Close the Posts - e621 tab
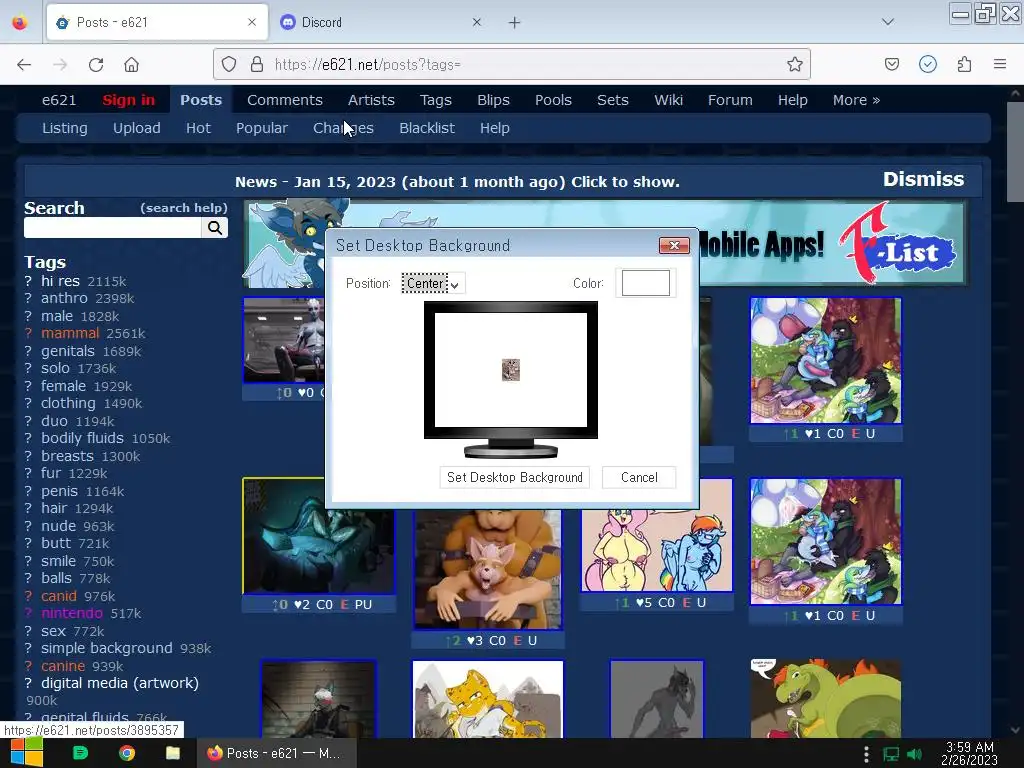 coord(252,22)
